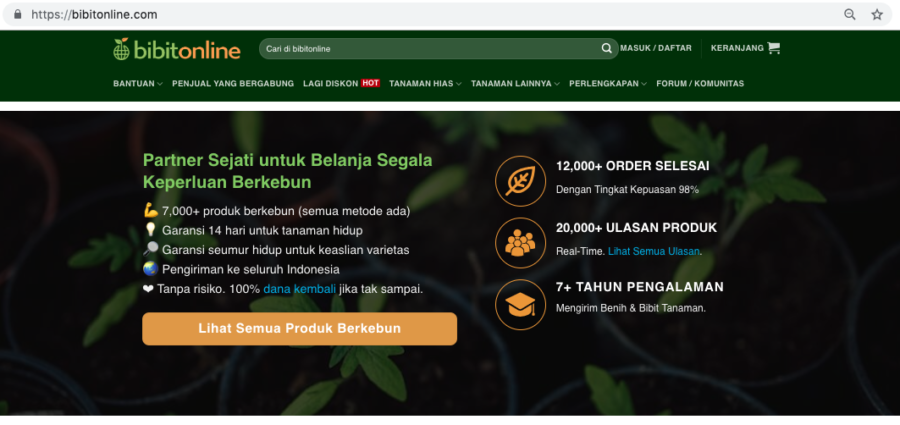Open the Lihat Semua Ulasan link
900x425 pixels.
[x=654, y=252]
